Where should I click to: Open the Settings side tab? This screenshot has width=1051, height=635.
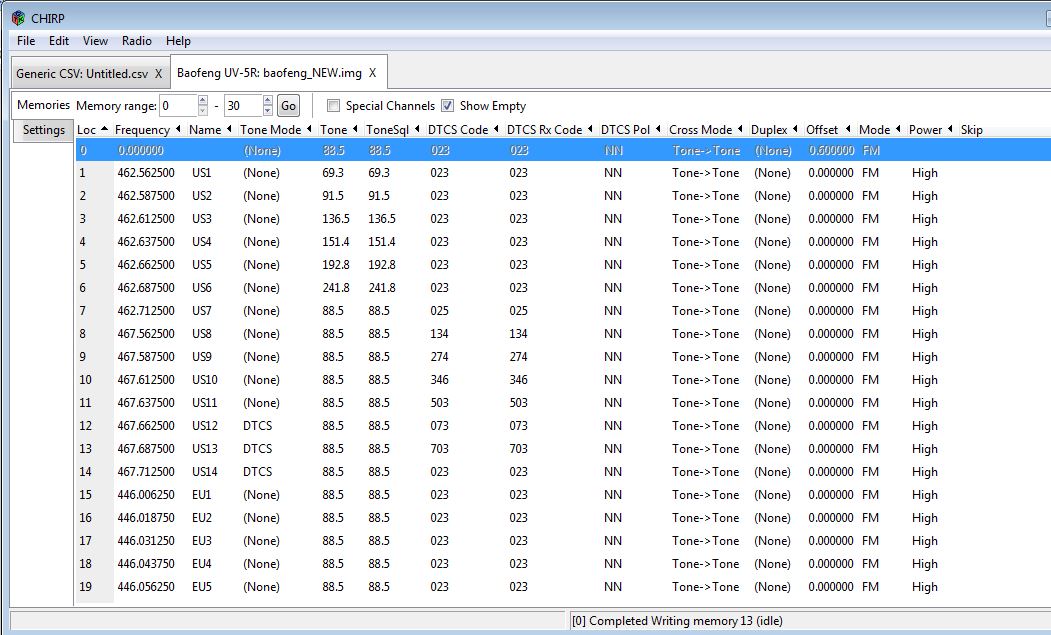tap(44, 130)
